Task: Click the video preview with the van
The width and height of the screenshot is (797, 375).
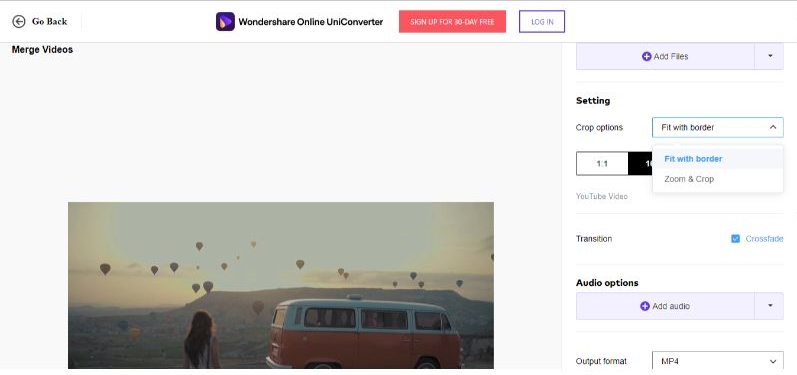Action: click(281, 285)
